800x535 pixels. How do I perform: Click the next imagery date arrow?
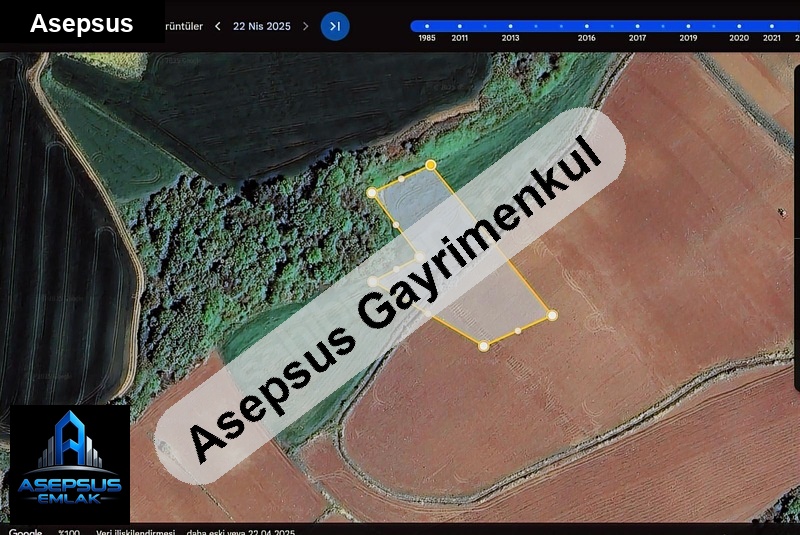[306, 26]
